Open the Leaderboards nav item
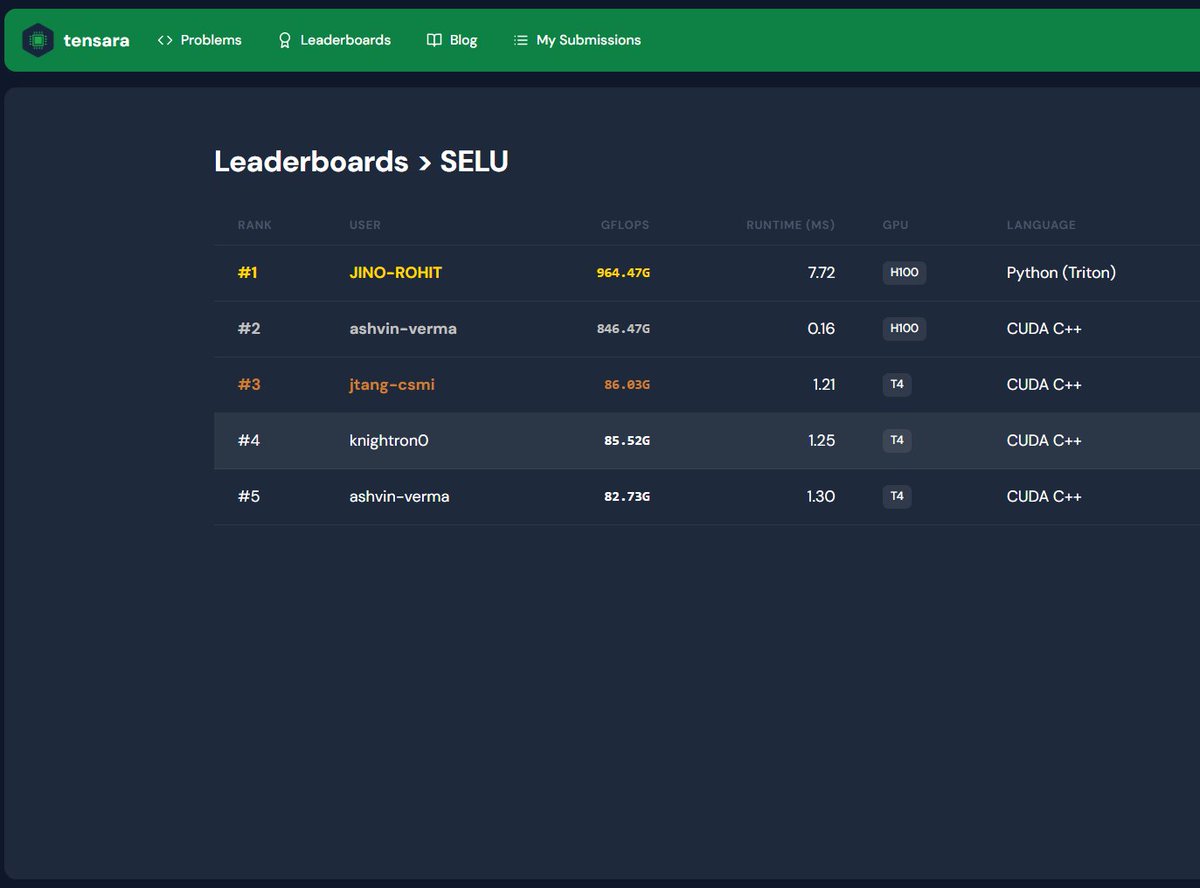1200x888 pixels. pos(334,40)
